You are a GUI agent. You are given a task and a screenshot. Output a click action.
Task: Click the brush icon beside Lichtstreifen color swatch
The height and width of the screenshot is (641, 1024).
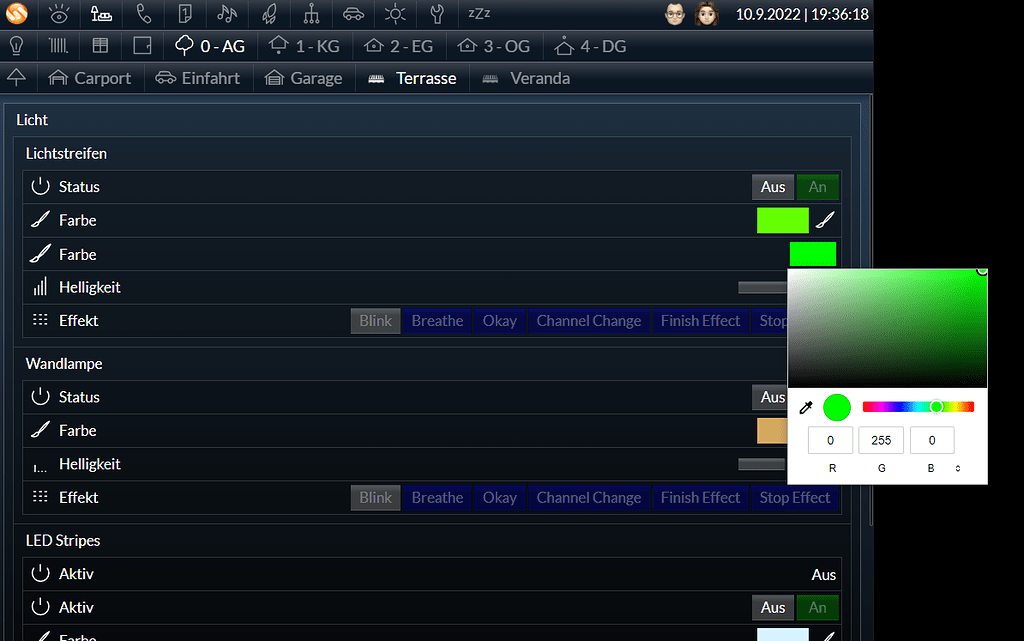coord(825,220)
